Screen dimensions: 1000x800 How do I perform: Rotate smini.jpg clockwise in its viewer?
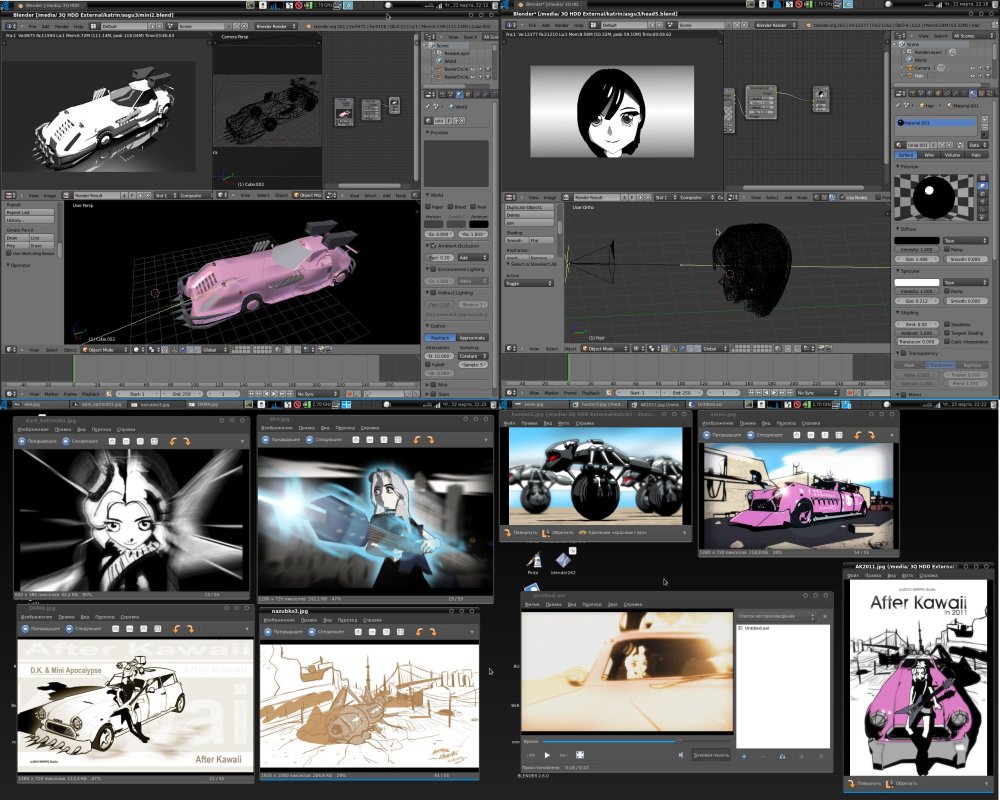(x=871, y=435)
